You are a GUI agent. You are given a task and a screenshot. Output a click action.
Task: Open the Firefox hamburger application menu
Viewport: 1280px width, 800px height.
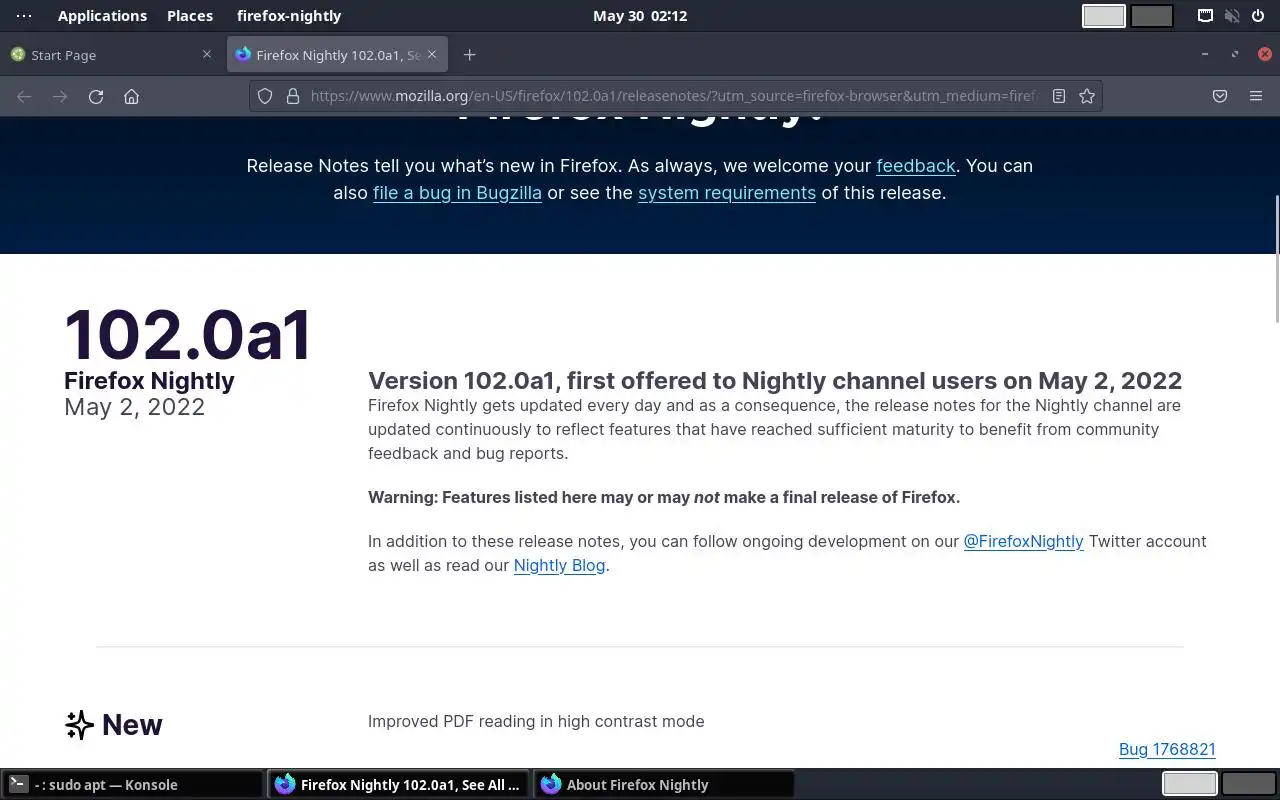click(1256, 96)
